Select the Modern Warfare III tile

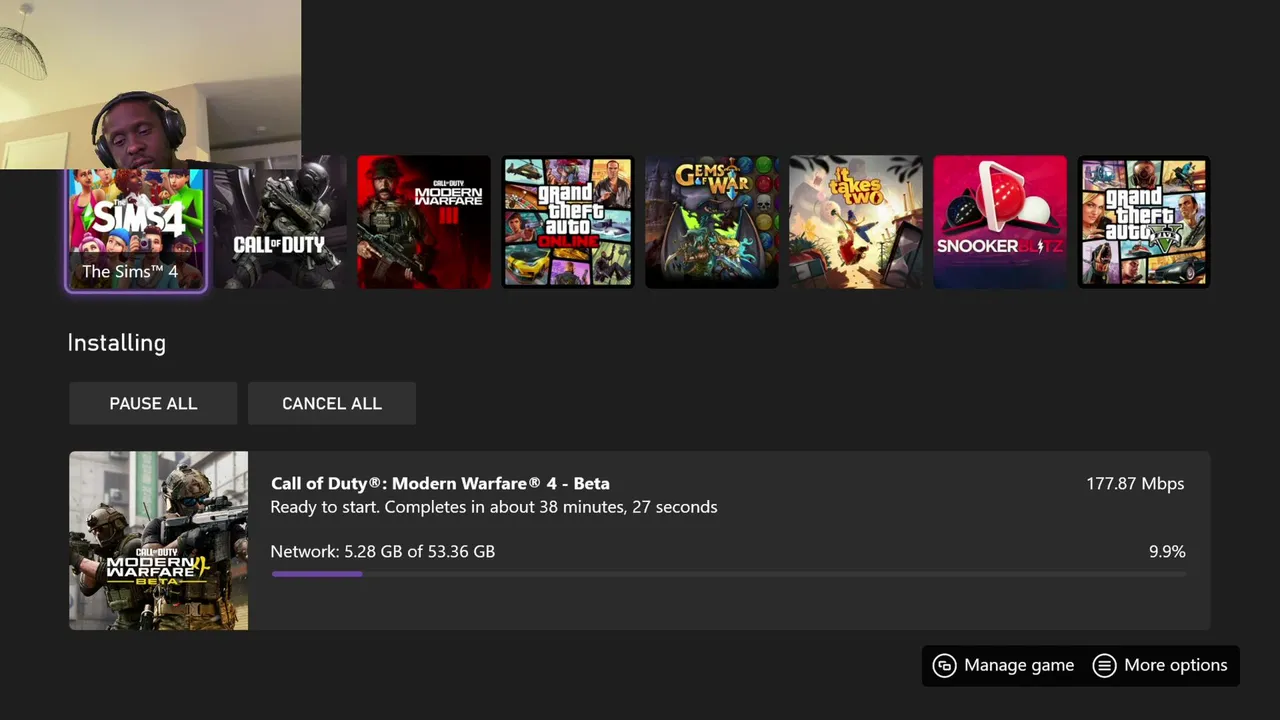point(424,222)
